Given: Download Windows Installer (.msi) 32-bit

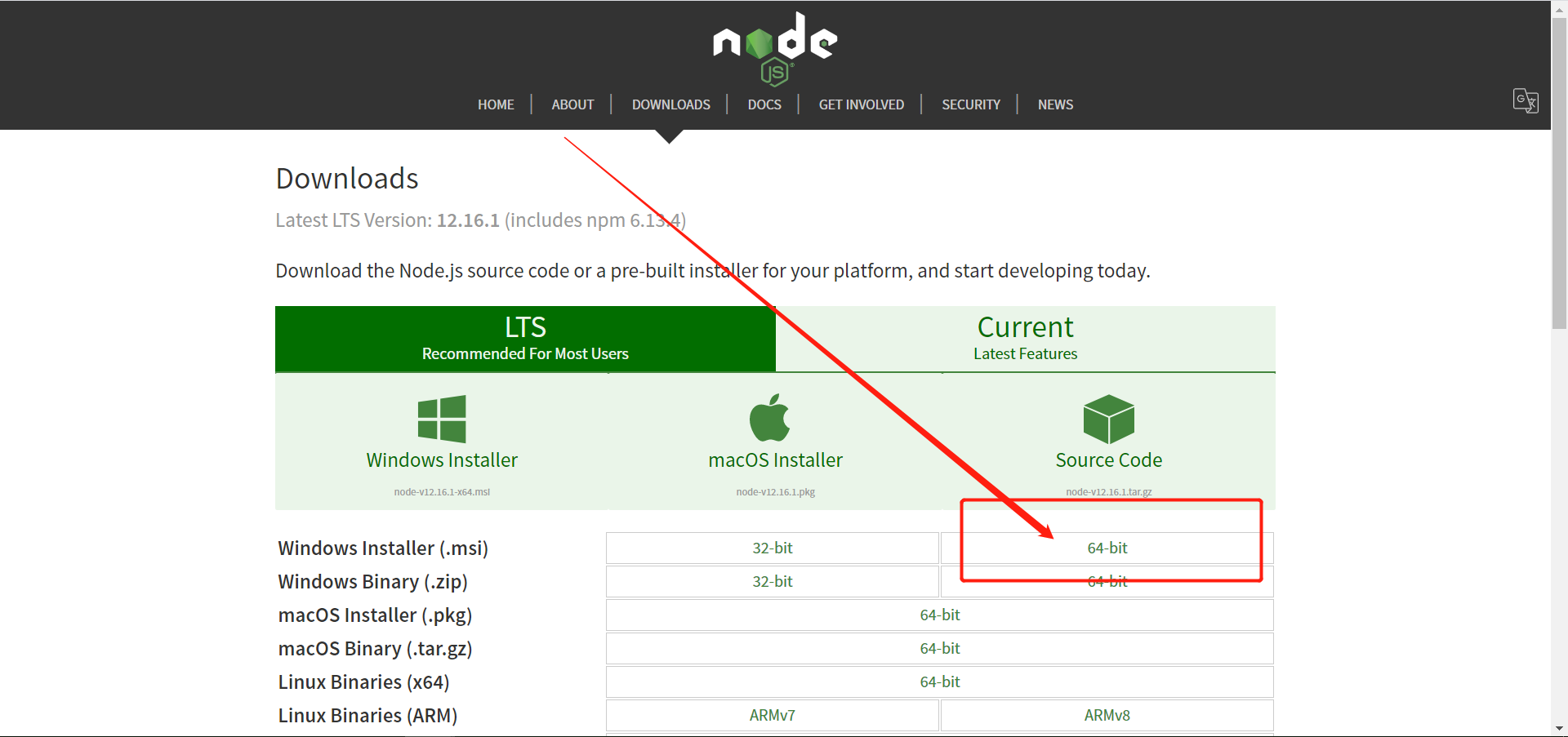Looking at the screenshot, I should click(x=773, y=548).
